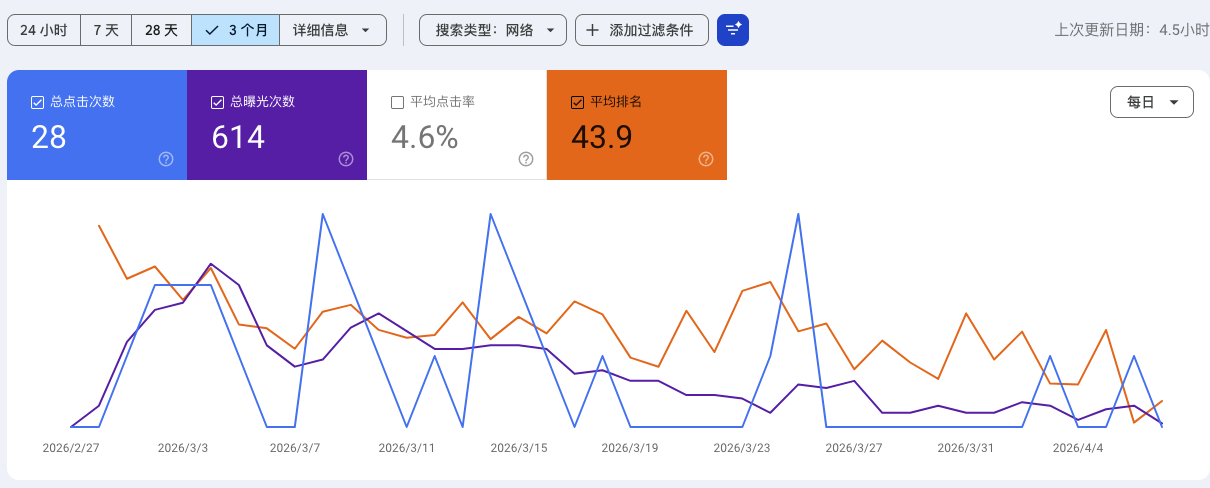The width and height of the screenshot is (1210, 488).
Task: Select the 7 天 time range
Action: [x=106, y=30]
